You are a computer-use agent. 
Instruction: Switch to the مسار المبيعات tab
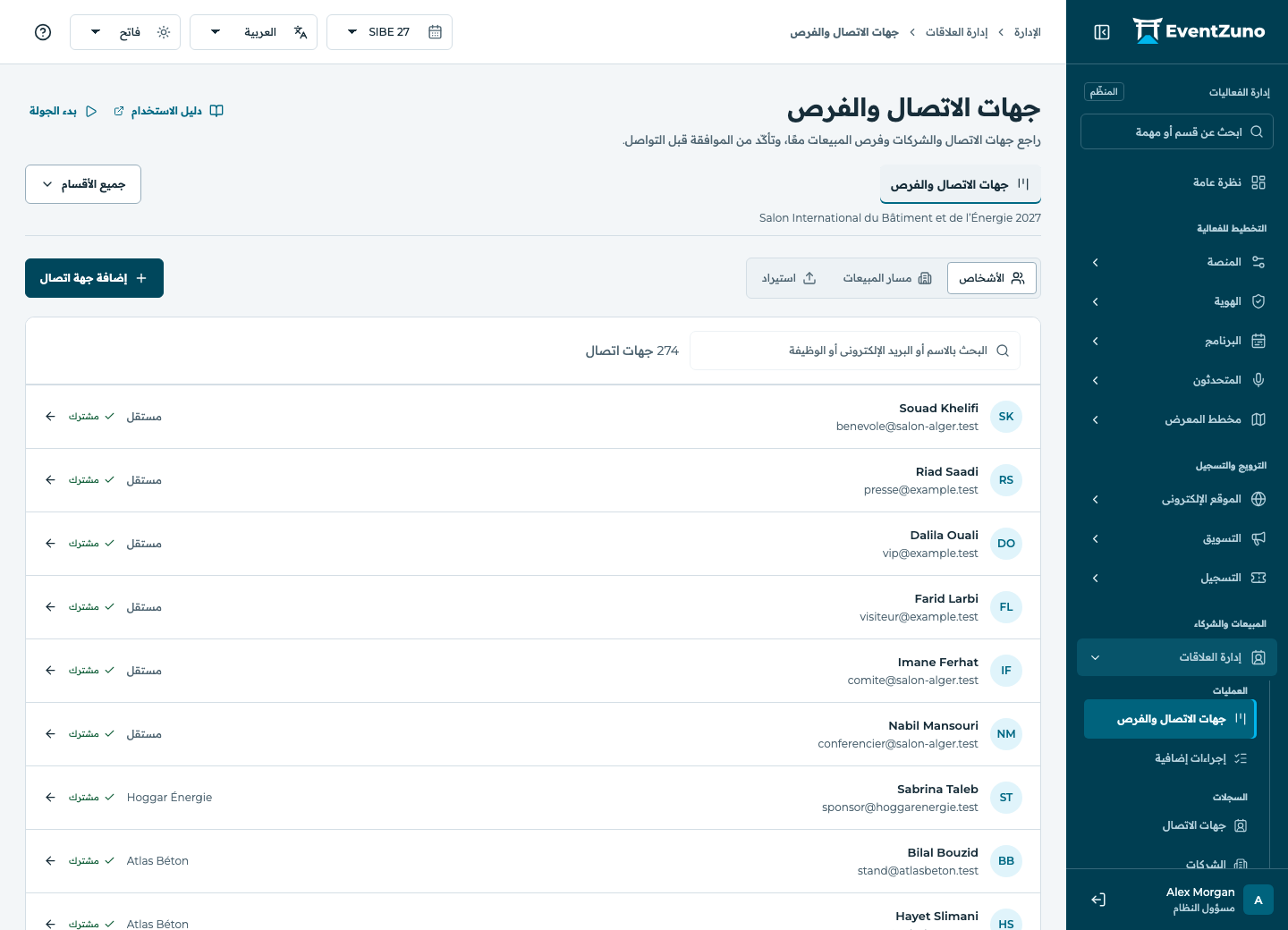(x=887, y=278)
